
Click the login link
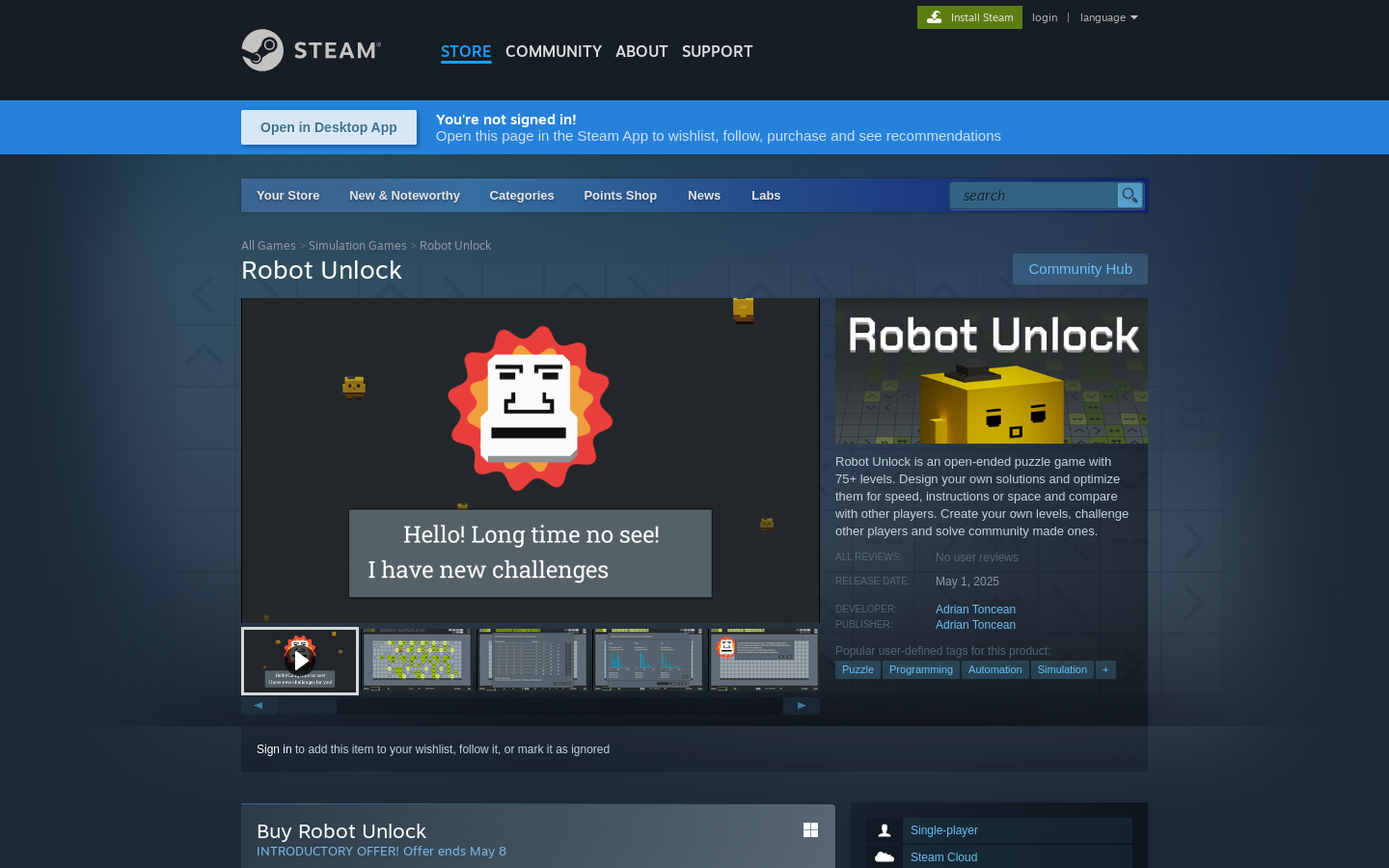pos(1045,17)
